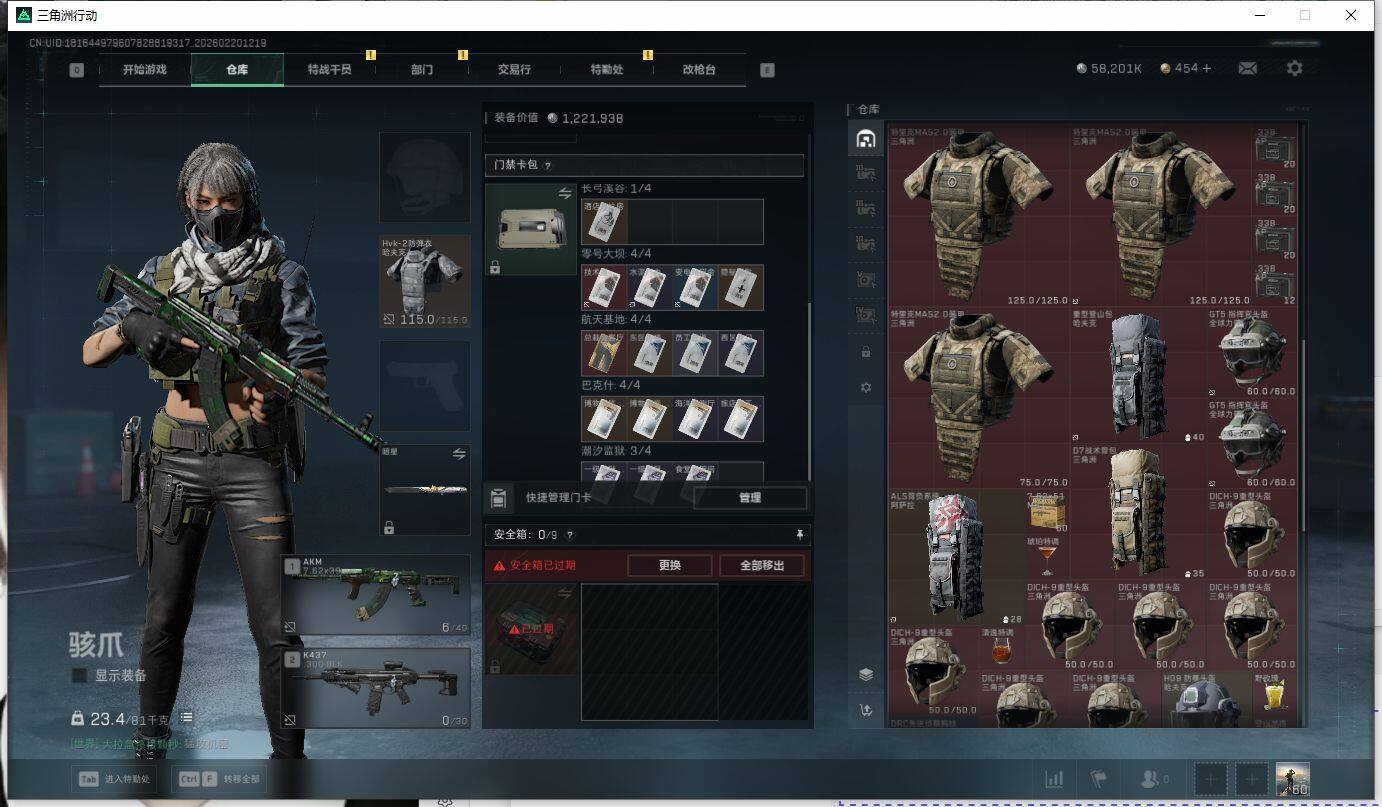The height and width of the screenshot is (807, 1382).
Task: Open the quick keycard management icon
Action: tap(499, 497)
